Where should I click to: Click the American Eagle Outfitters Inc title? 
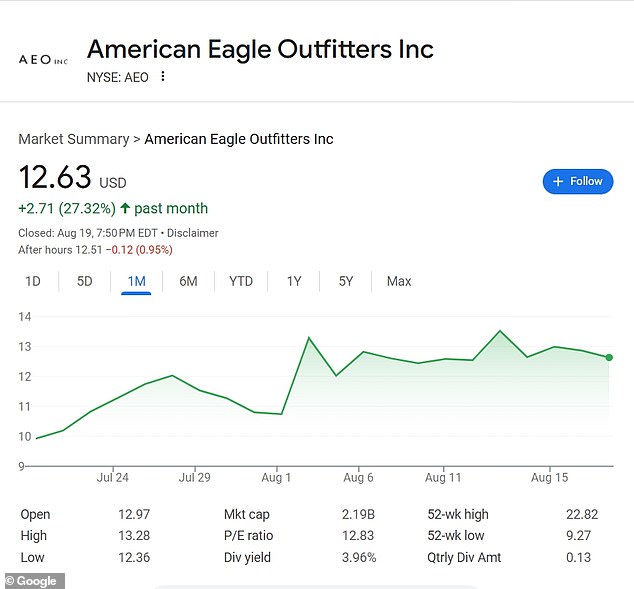tap(260, 49)
